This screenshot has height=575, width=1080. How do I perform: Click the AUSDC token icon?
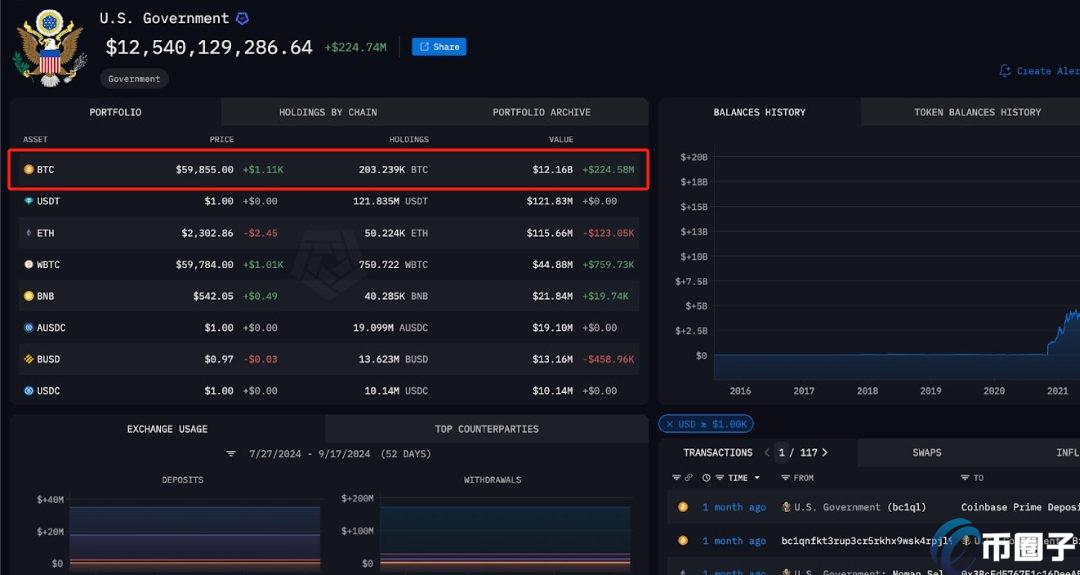(x=28, y=328)
